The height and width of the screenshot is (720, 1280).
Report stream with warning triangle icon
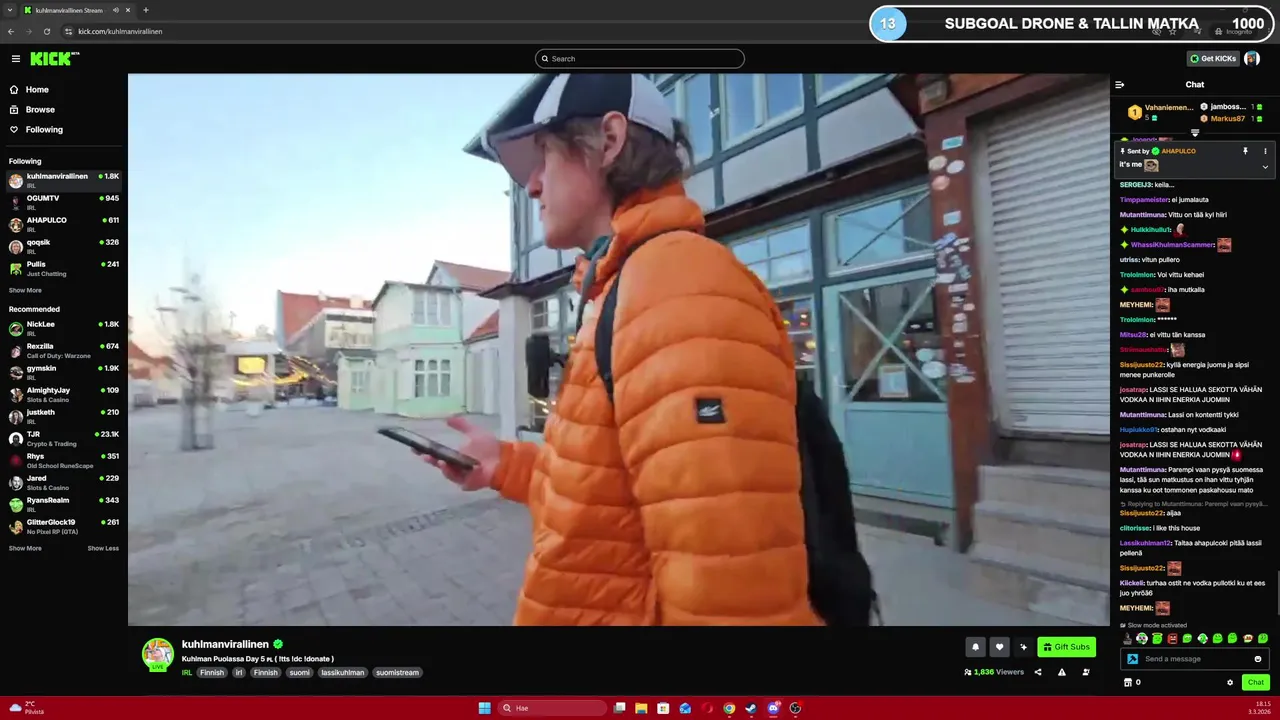pyautogui.click(x=1062, y=672)
